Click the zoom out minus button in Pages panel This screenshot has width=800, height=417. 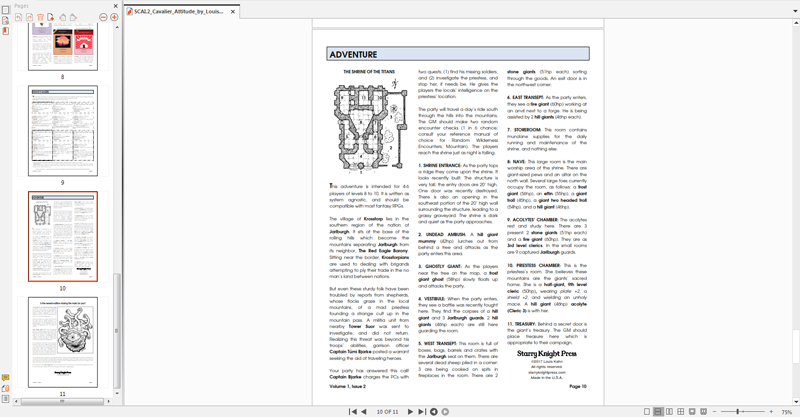tap(104, 17)
